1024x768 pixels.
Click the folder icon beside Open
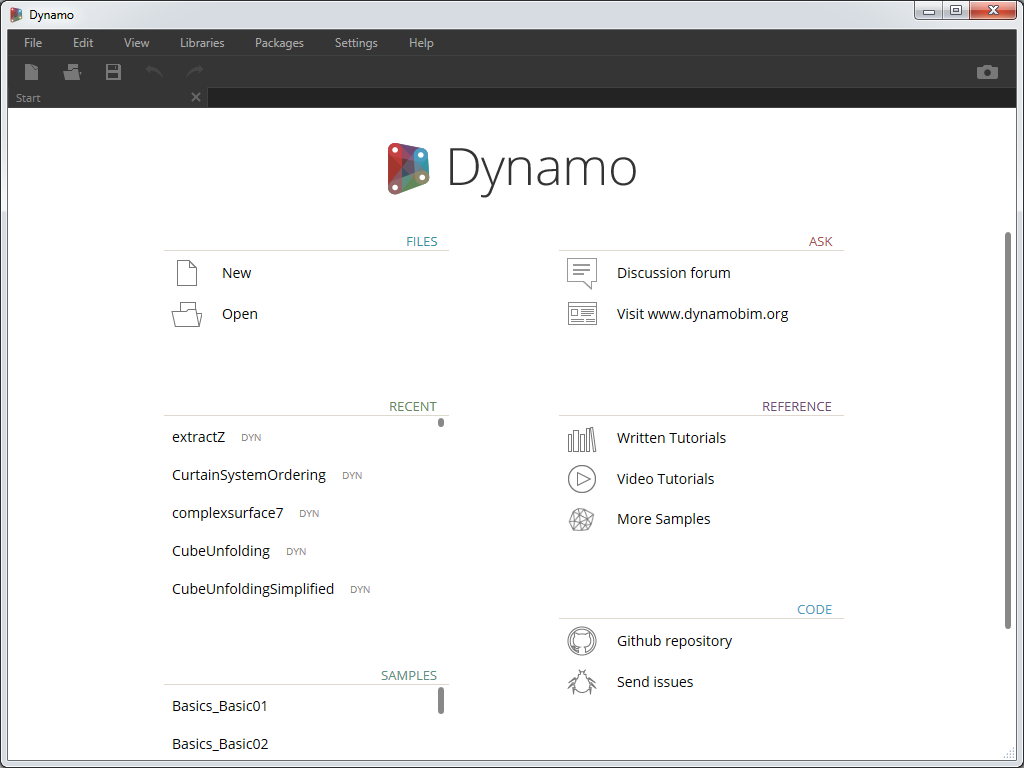[187, 314]
